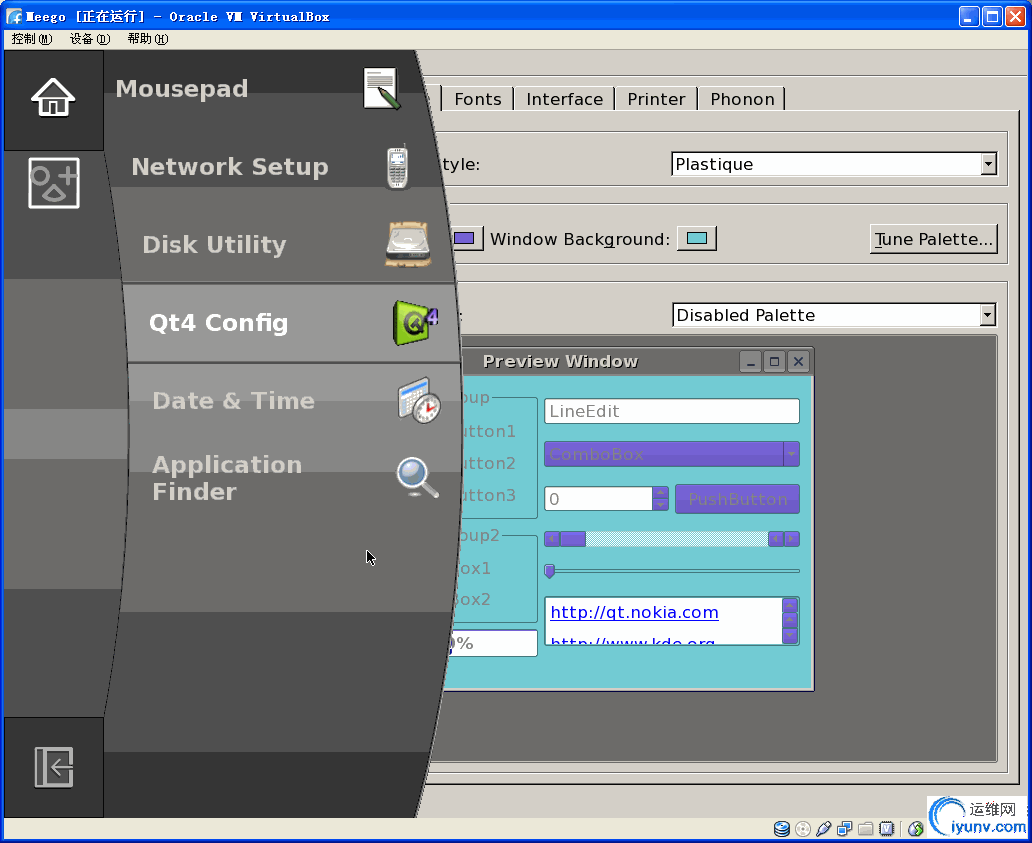
Task: Click the network adapters indicator in status bar
Action: pos(844,829)
